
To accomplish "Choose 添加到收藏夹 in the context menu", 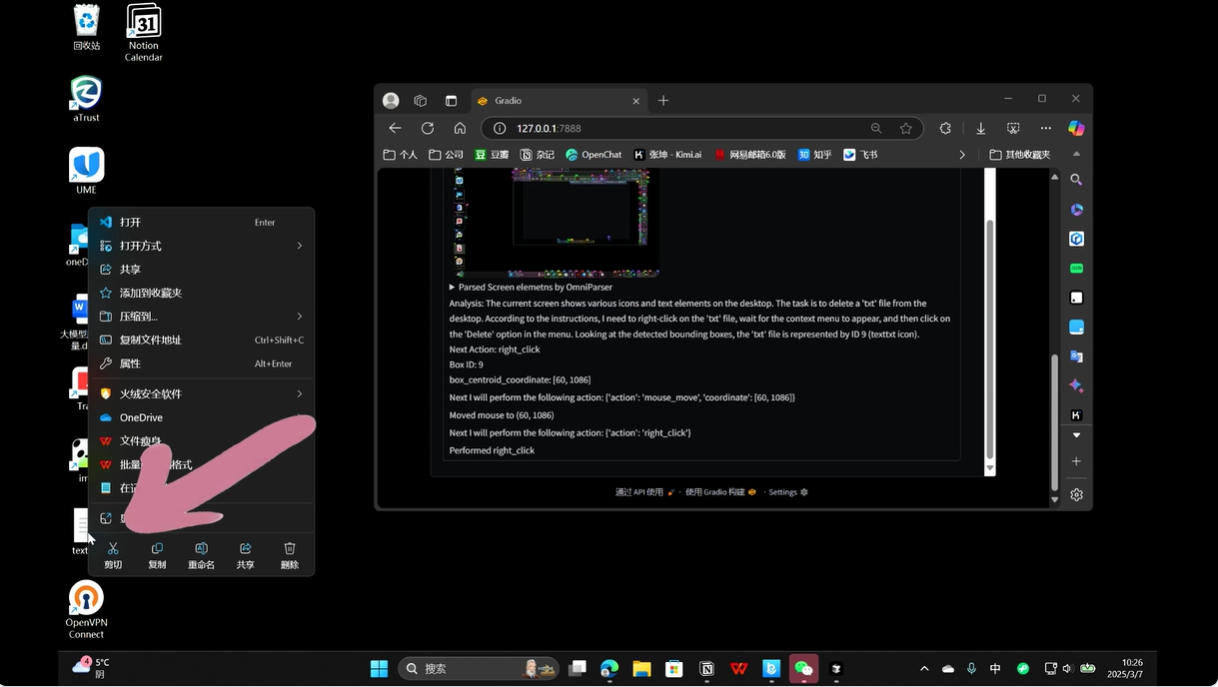I will [x=201, y=293].
